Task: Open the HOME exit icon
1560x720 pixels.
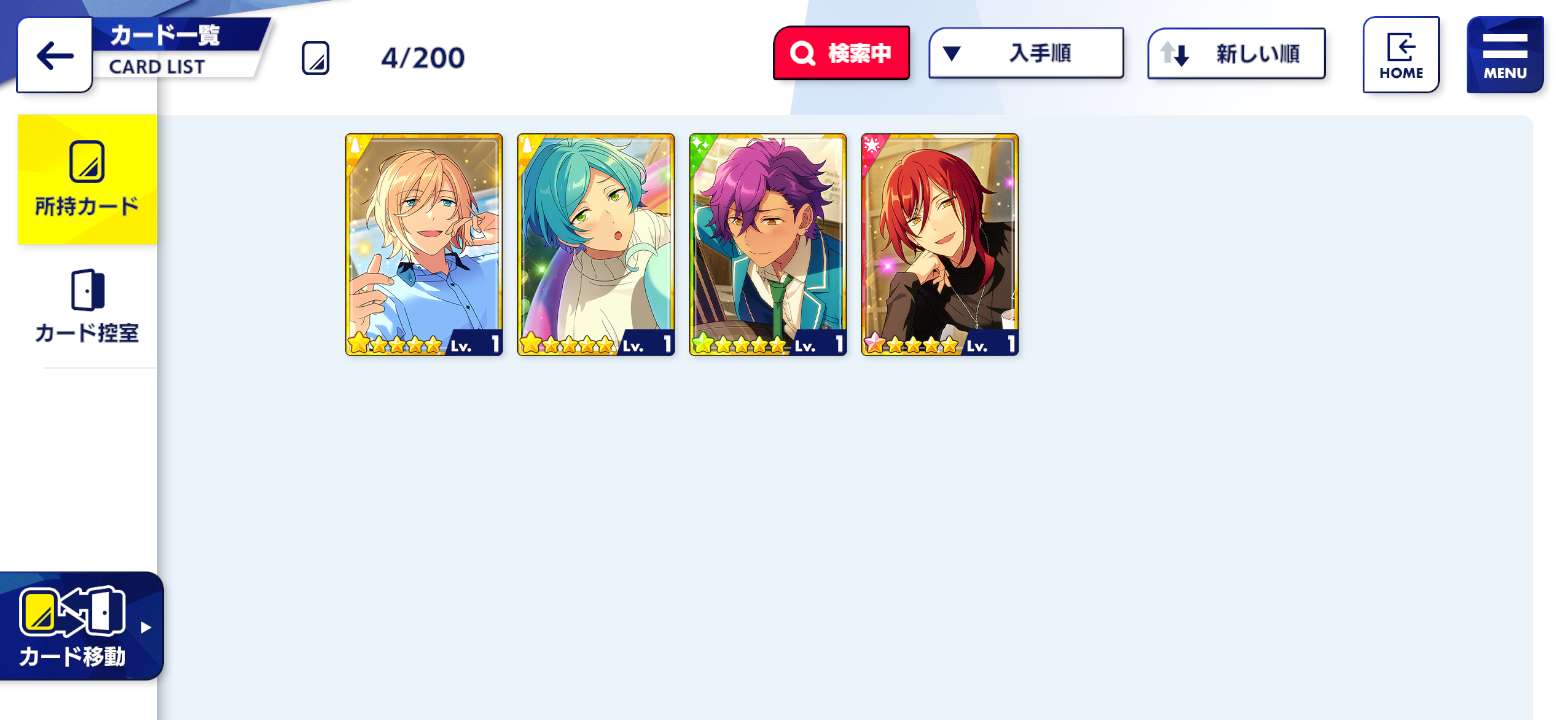Action: pos(1401,55)
